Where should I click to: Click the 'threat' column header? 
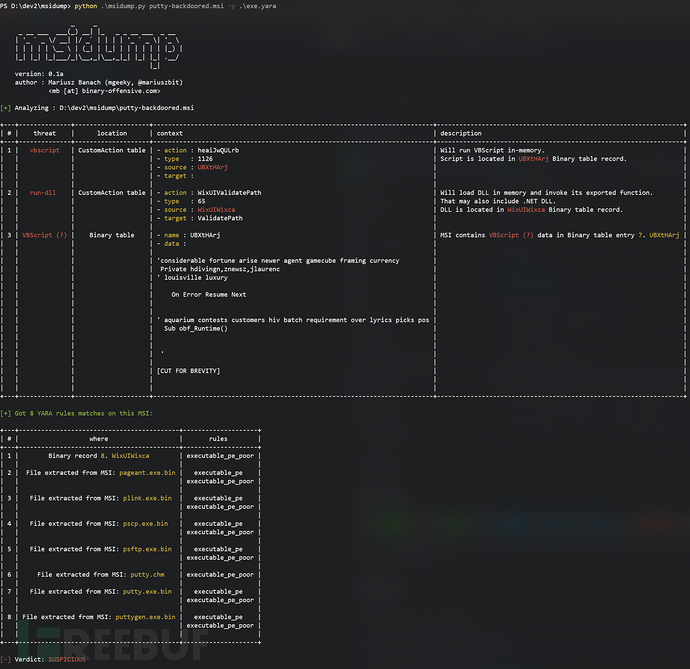coord(44,133)
